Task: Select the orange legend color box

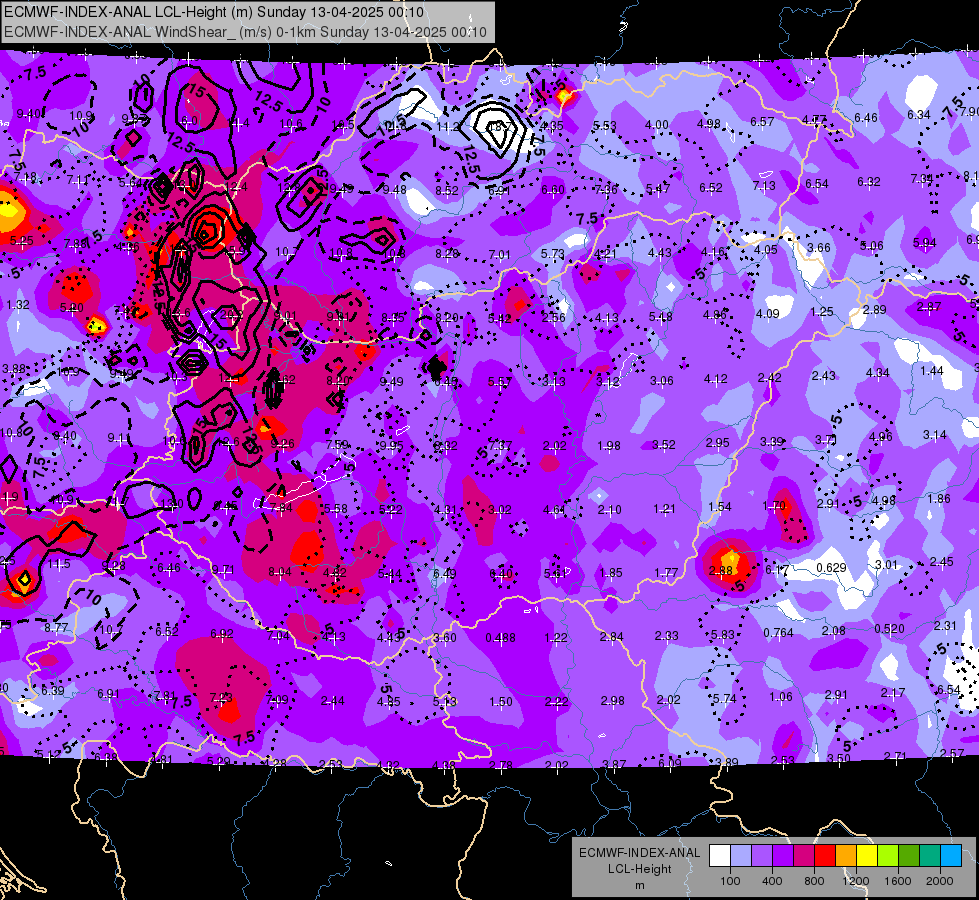Action: pyautogui.click(x=846, y=856)
